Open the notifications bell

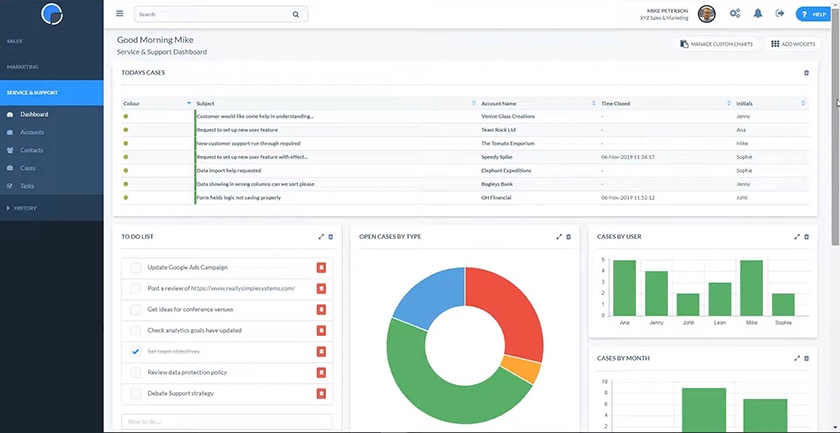[x=758, y=13]
